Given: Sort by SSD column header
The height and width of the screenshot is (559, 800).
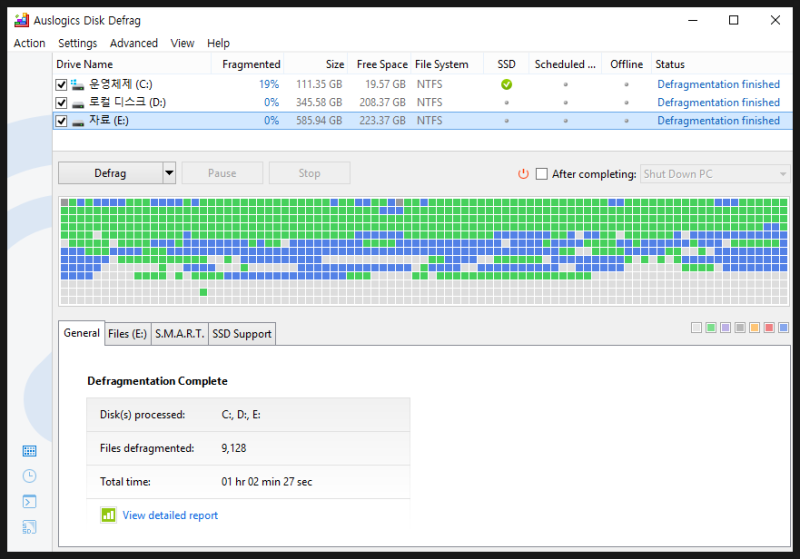Looking at the screenshot, I should tap(506, 64).
